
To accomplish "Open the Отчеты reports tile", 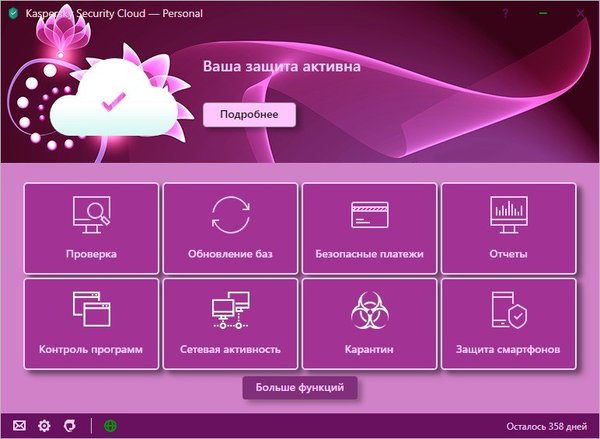I will click(509, 228).
